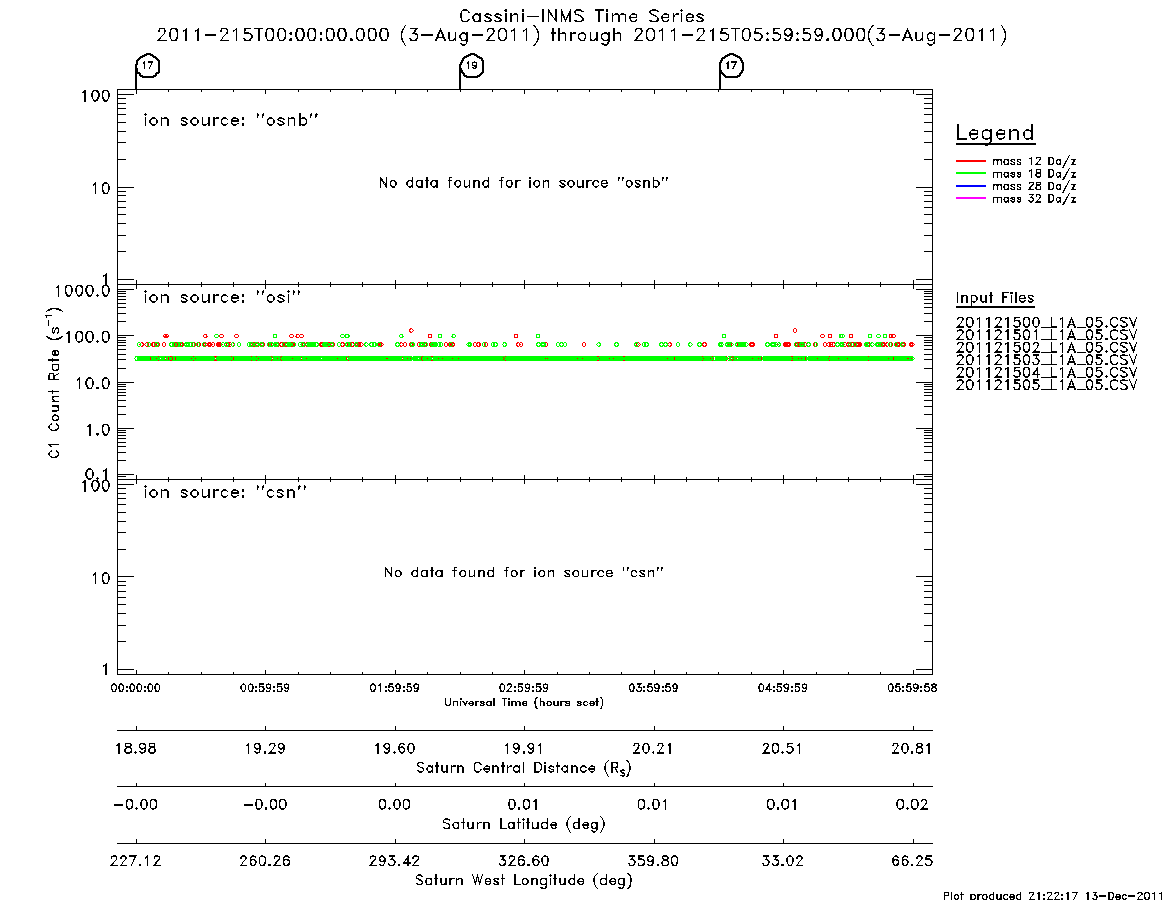Click the ion source "csn" panel label
The width and height of the screenshot is (1165, 900).
[225, 492]
